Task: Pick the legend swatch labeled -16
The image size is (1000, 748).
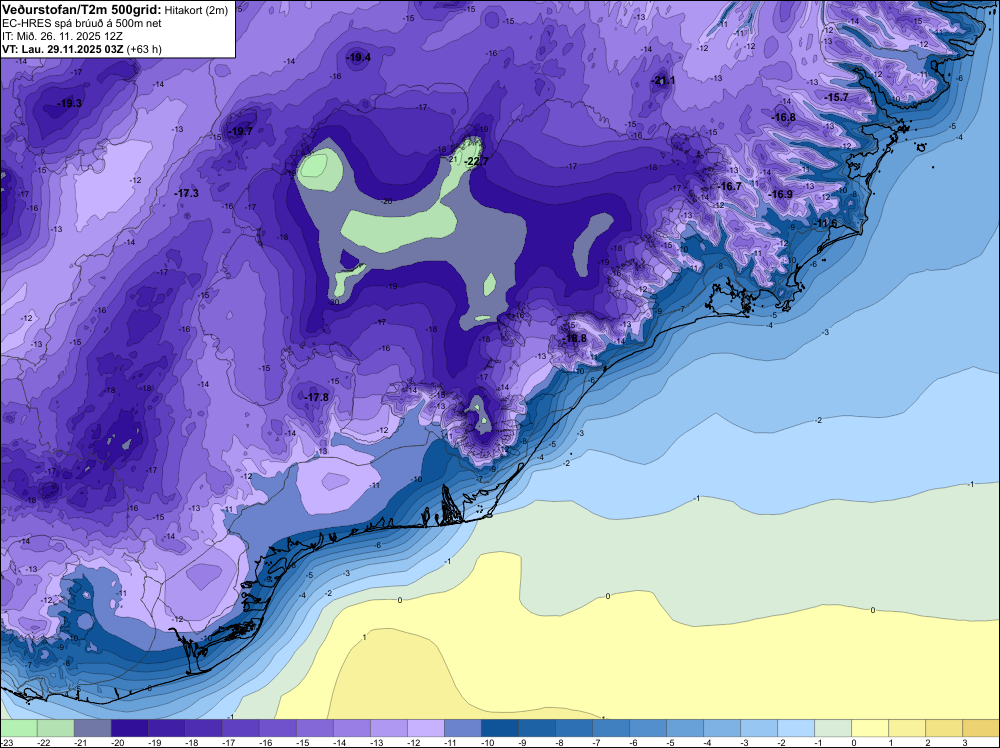Action: point(277,728)
